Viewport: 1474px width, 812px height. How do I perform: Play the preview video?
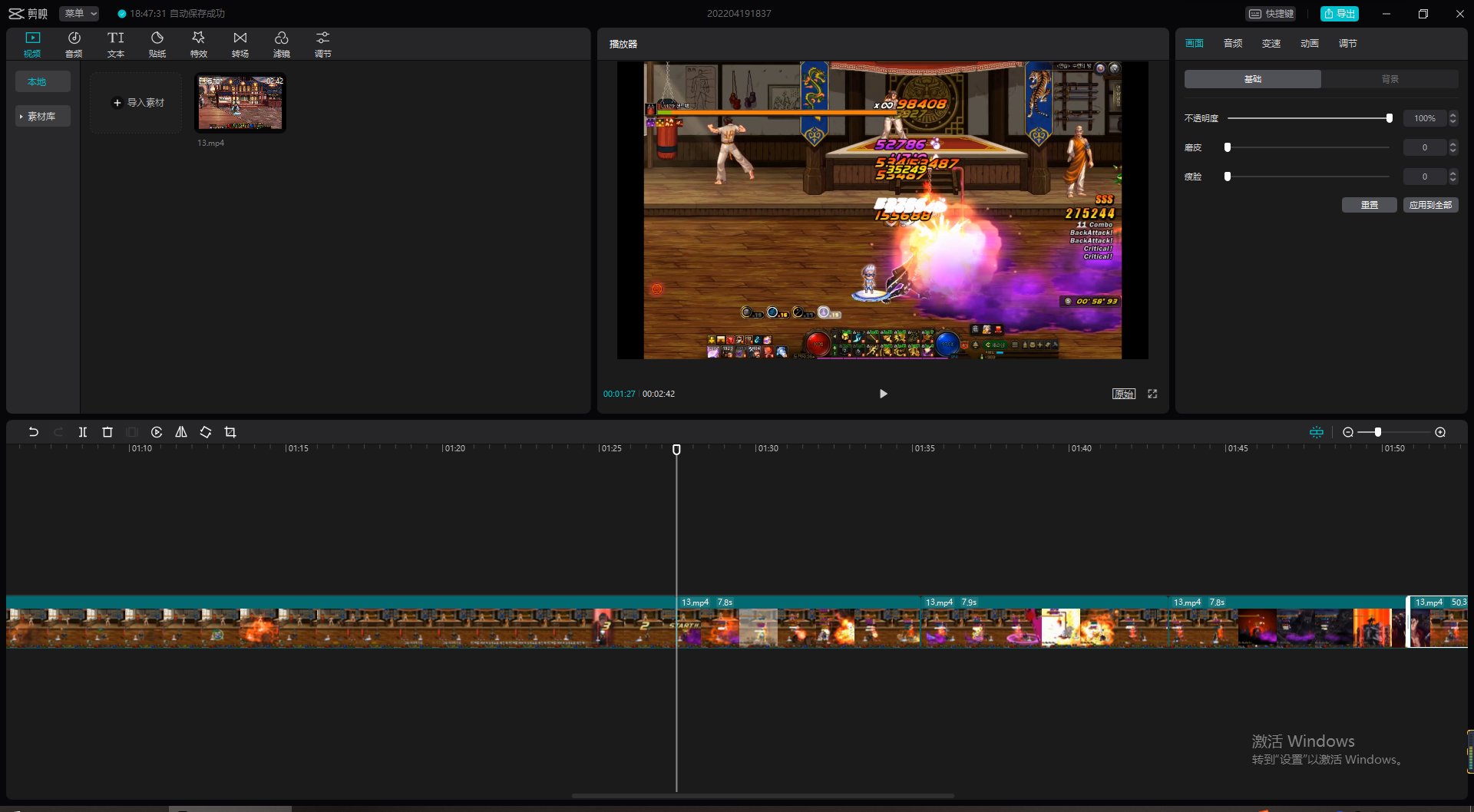click(883, 394)
